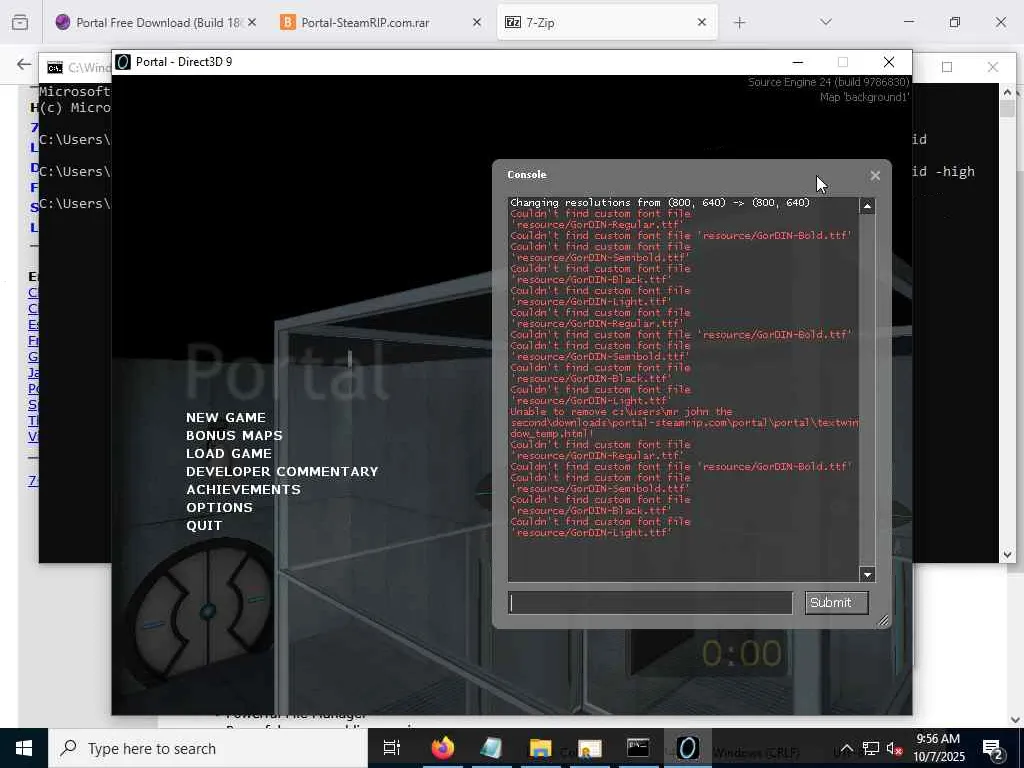Viewport: 1024px width, 768px height.
Task: Open Developer Commentary menu entry
Action: click(281, 472)
